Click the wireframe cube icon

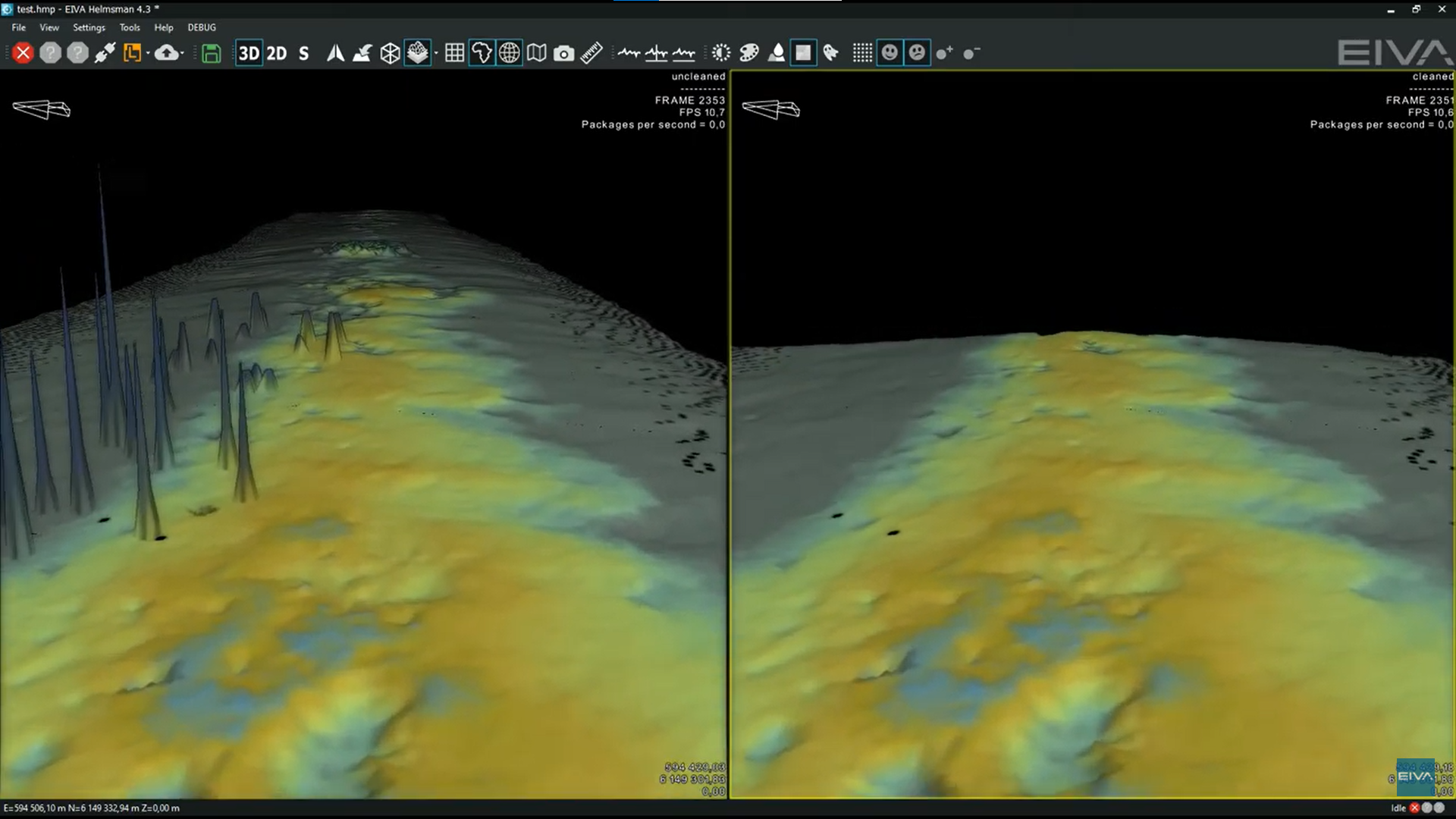tap(390, 53)
